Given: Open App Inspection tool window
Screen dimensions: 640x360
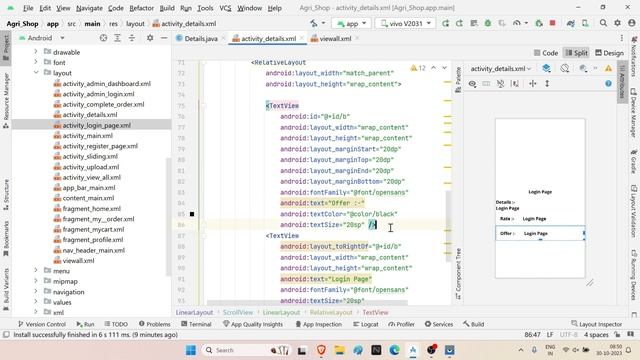Looking at the screenshot, I should click(x=318, y=324).
